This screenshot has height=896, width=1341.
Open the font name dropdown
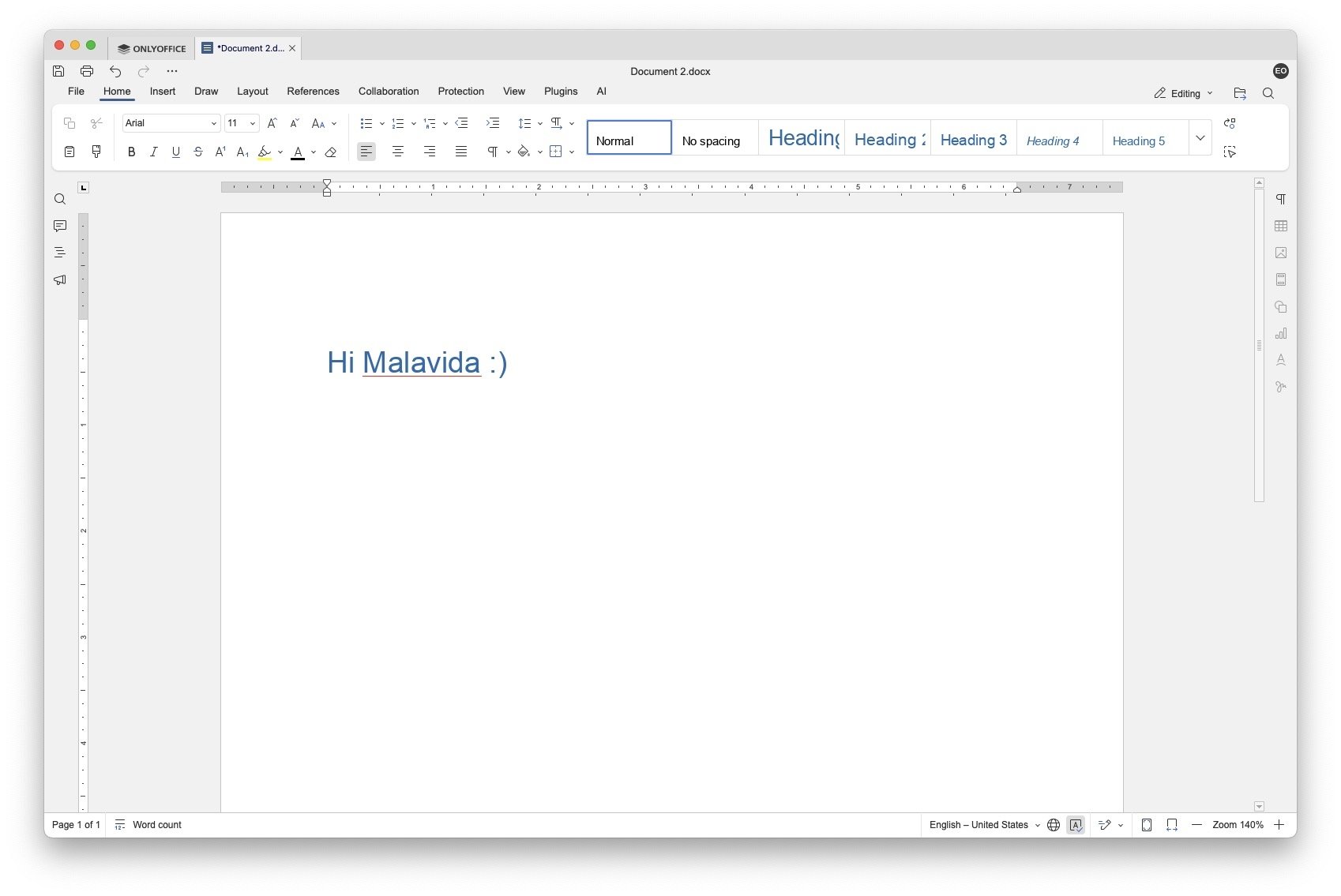212,123
